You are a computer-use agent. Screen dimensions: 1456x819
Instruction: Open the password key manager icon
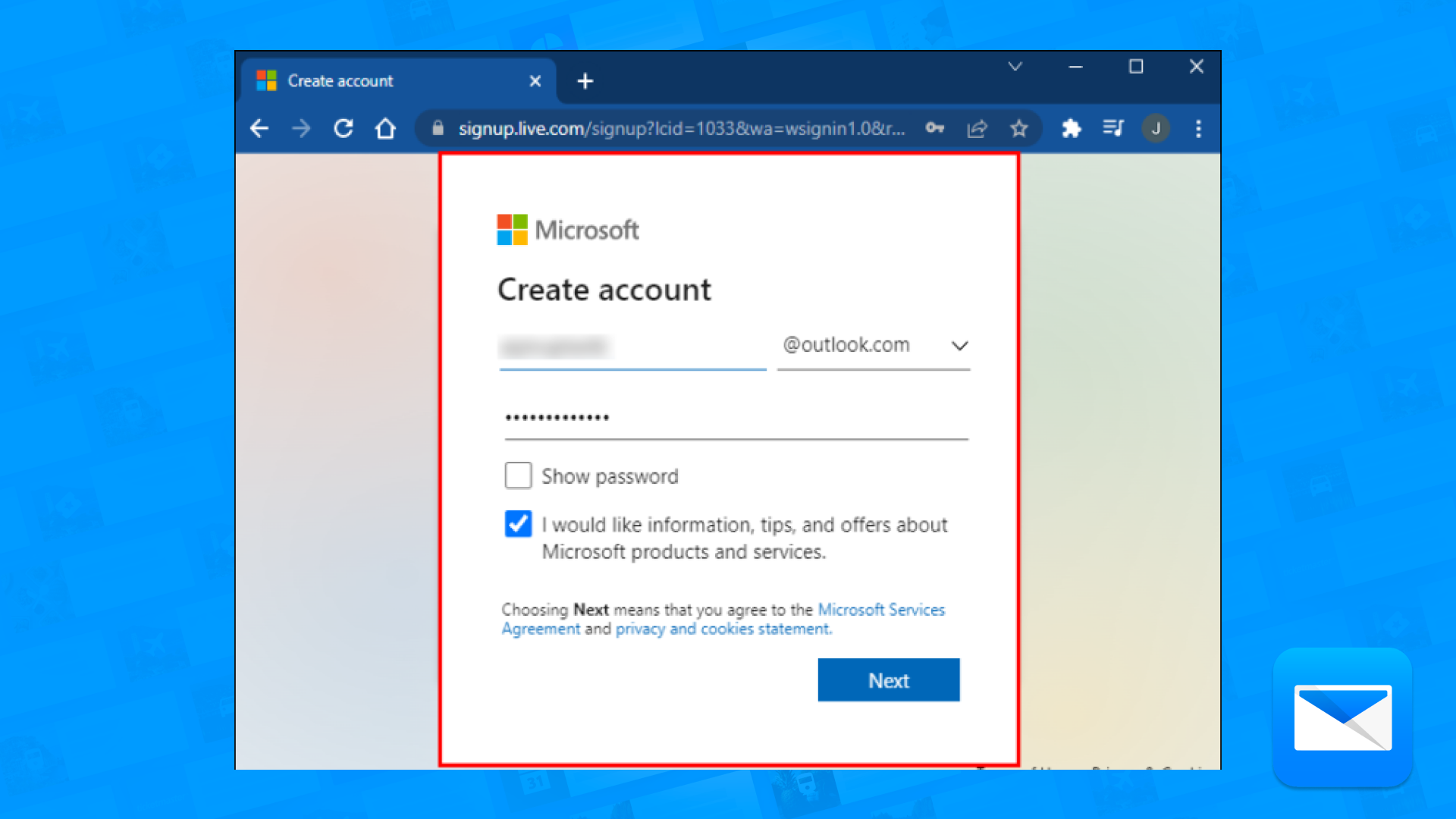point(934,128)
